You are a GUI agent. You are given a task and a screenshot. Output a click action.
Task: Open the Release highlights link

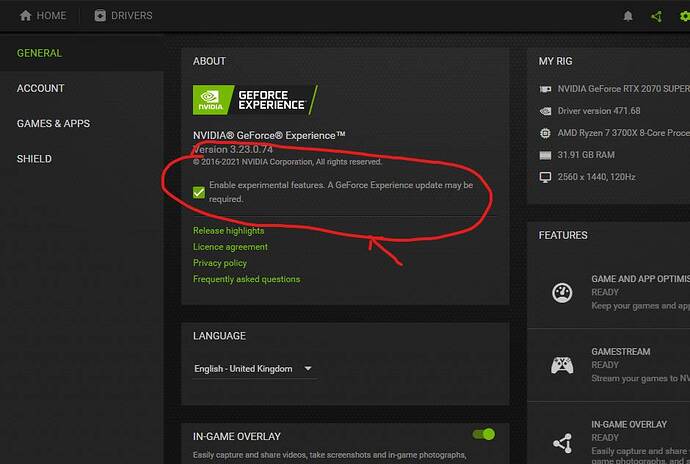[x=228, y=231]
